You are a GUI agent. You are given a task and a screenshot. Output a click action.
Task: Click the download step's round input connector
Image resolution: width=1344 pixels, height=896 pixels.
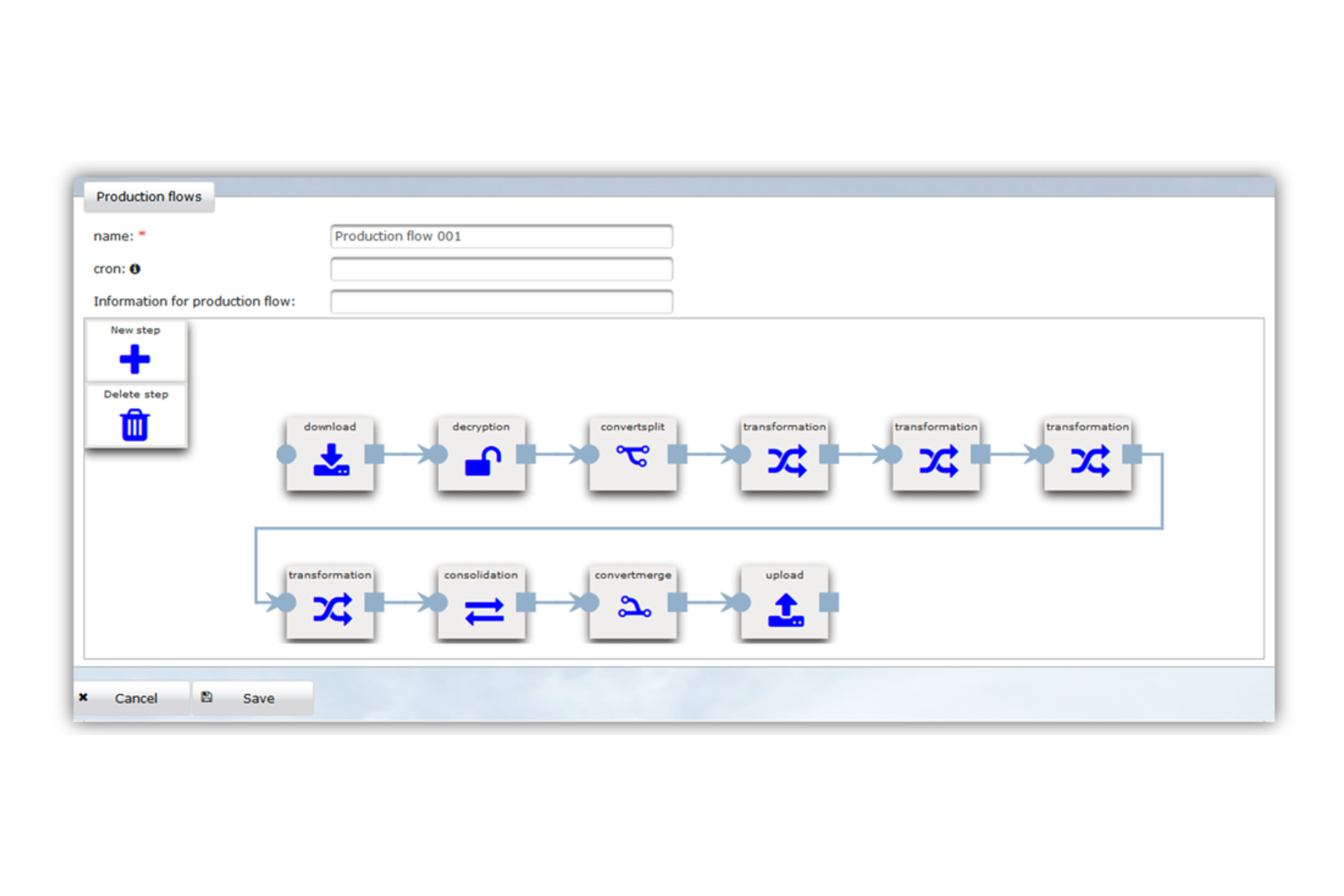(x=286, y=454)
